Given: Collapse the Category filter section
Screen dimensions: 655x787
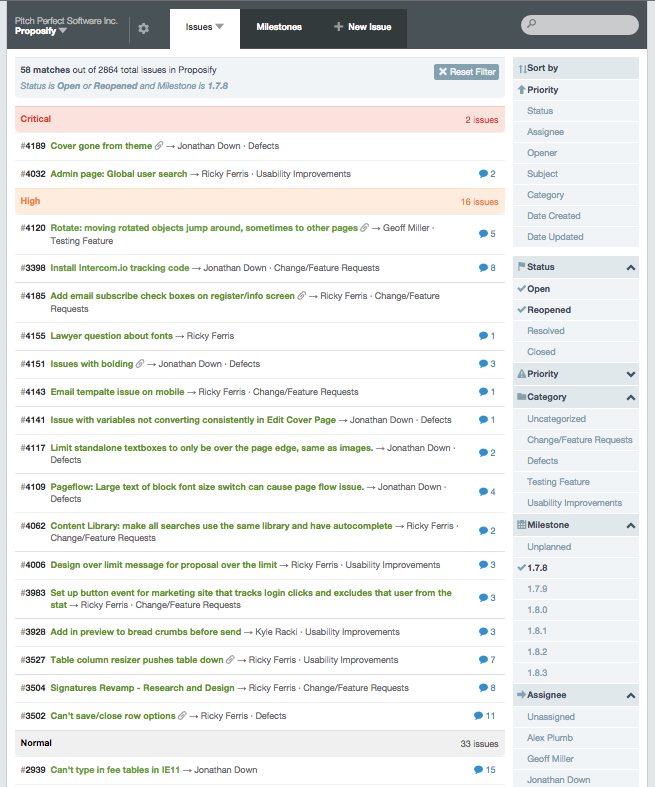Looking at the screenshot, I should point(631,398).
